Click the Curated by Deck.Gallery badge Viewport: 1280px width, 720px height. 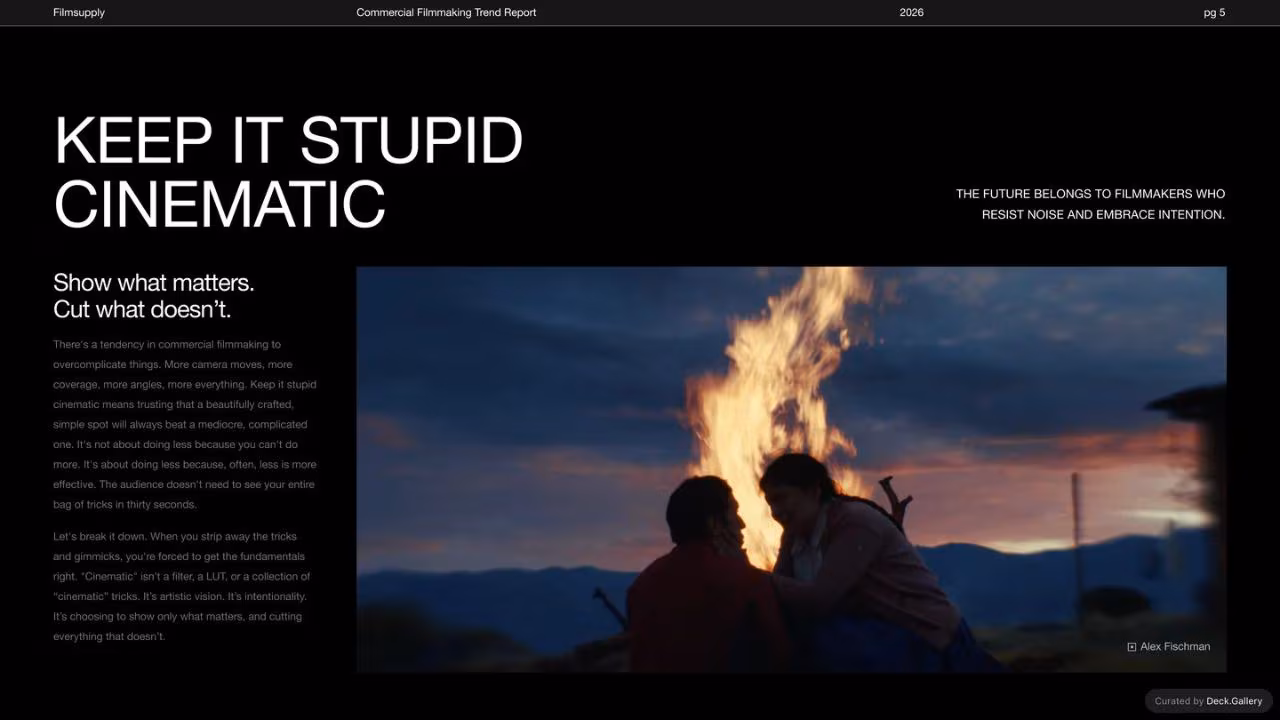point(1208,701)
